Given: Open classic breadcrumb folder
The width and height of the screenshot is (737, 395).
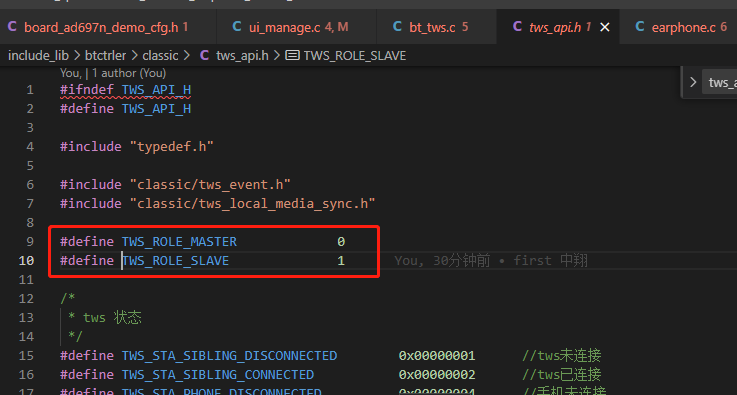Looking at the screenshot, I should coord(160,56).
